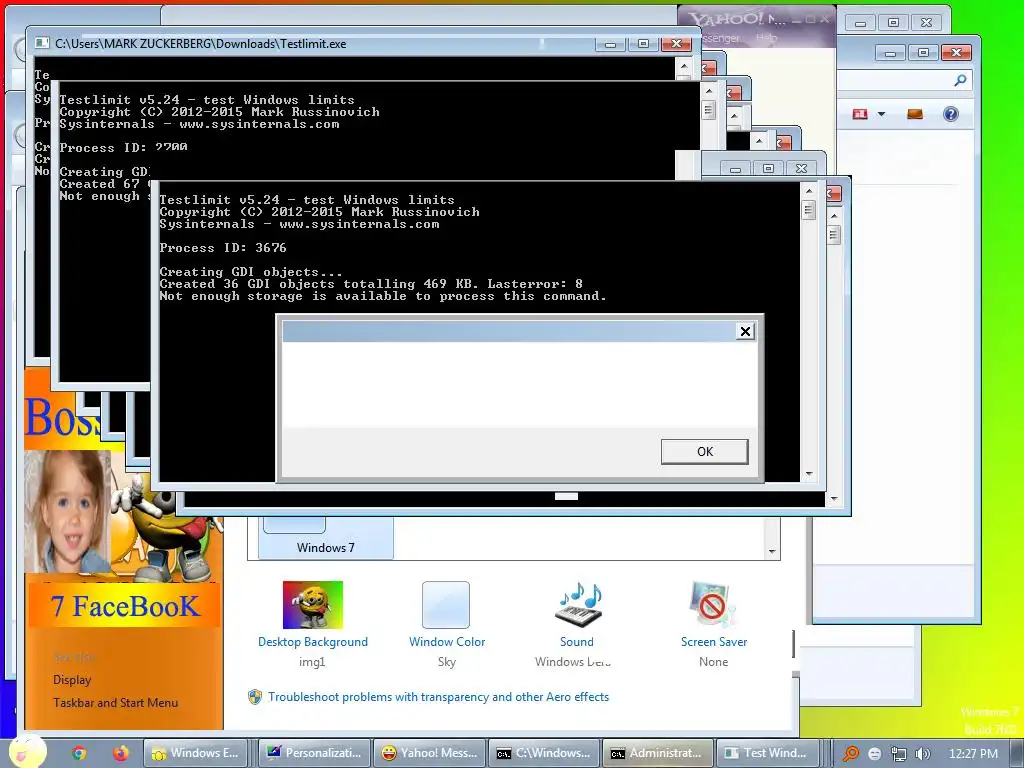
Task: Open the Window Color Sky icon
Action: tap(446, 605)
